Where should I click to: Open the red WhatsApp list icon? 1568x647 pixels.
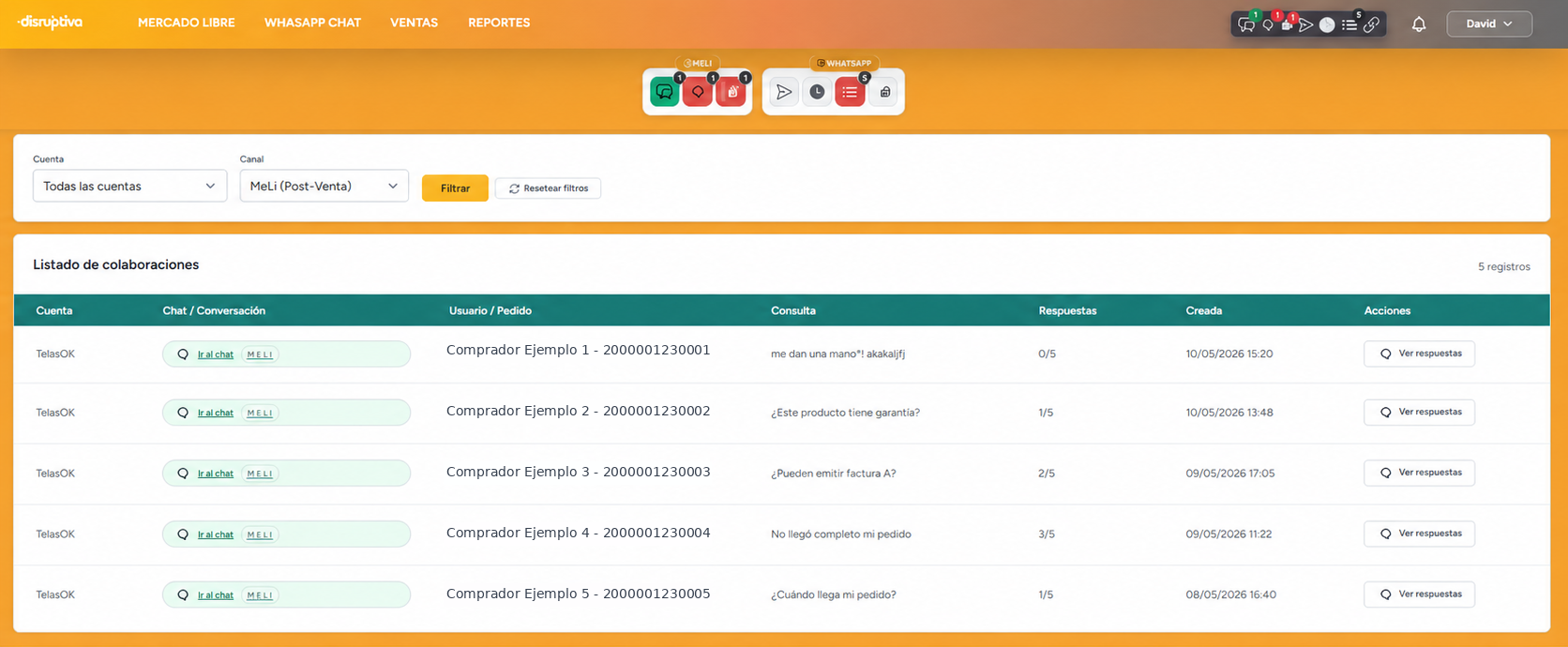pyautogui.click(x=850, y=92)
